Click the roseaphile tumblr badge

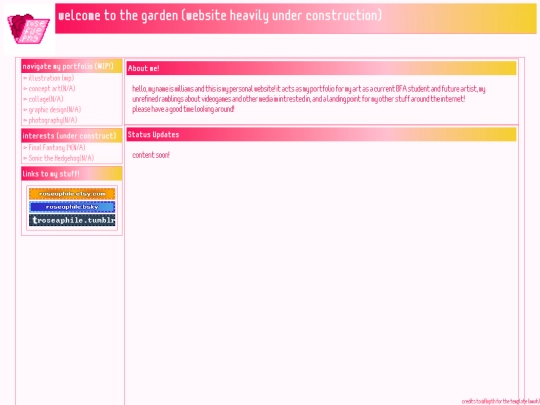tap(72, 220)
